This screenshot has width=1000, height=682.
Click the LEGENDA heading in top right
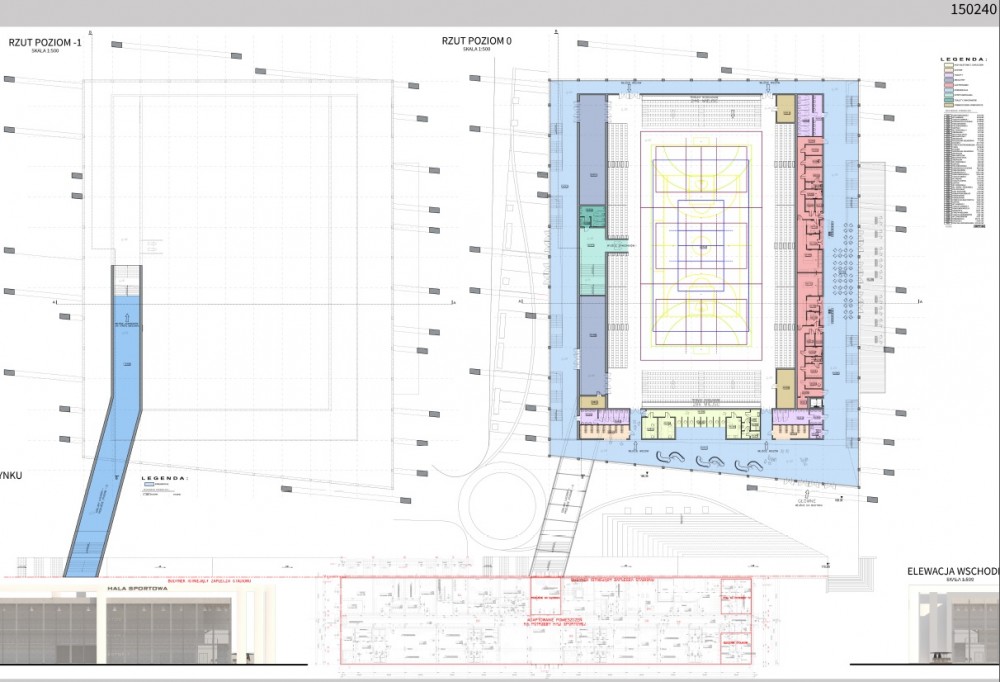[956, 60]
